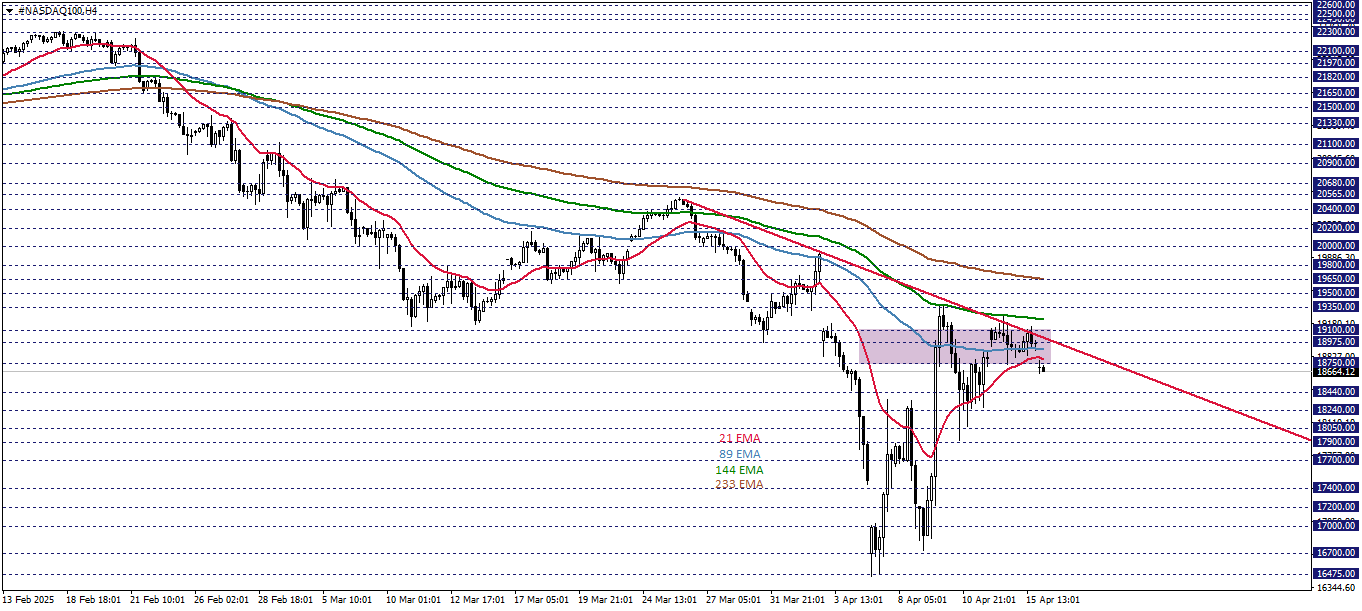This screenshot has height=611, width=1362.
Task: Click the 20400.00 price level label
Action: point(1336,209)
